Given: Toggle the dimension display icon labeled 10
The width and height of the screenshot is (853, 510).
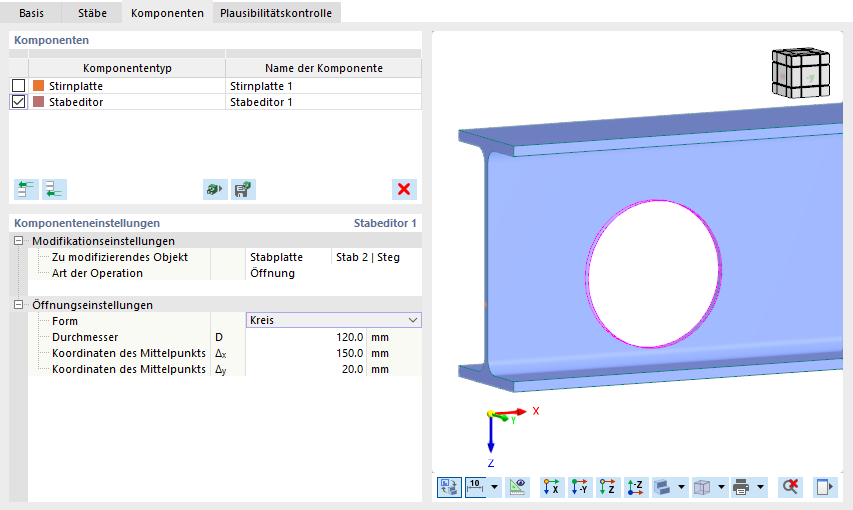Looking at the screenshot, I should tap(475, 487).
